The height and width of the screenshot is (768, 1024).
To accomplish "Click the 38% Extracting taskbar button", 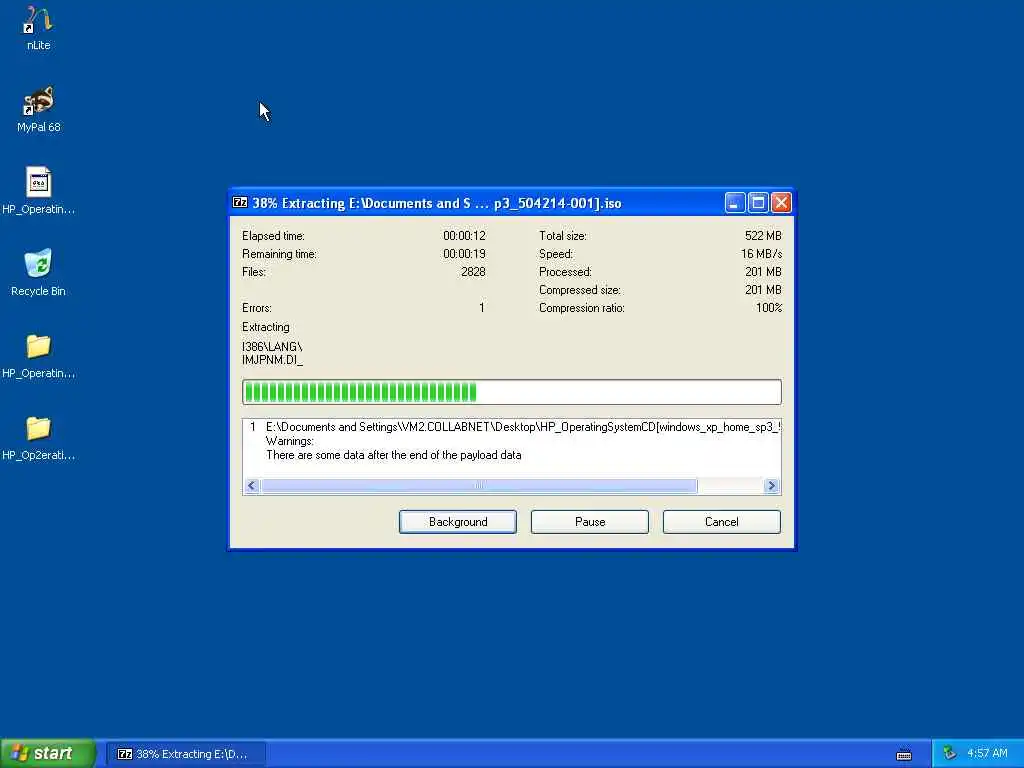I will tap(185, 754).
